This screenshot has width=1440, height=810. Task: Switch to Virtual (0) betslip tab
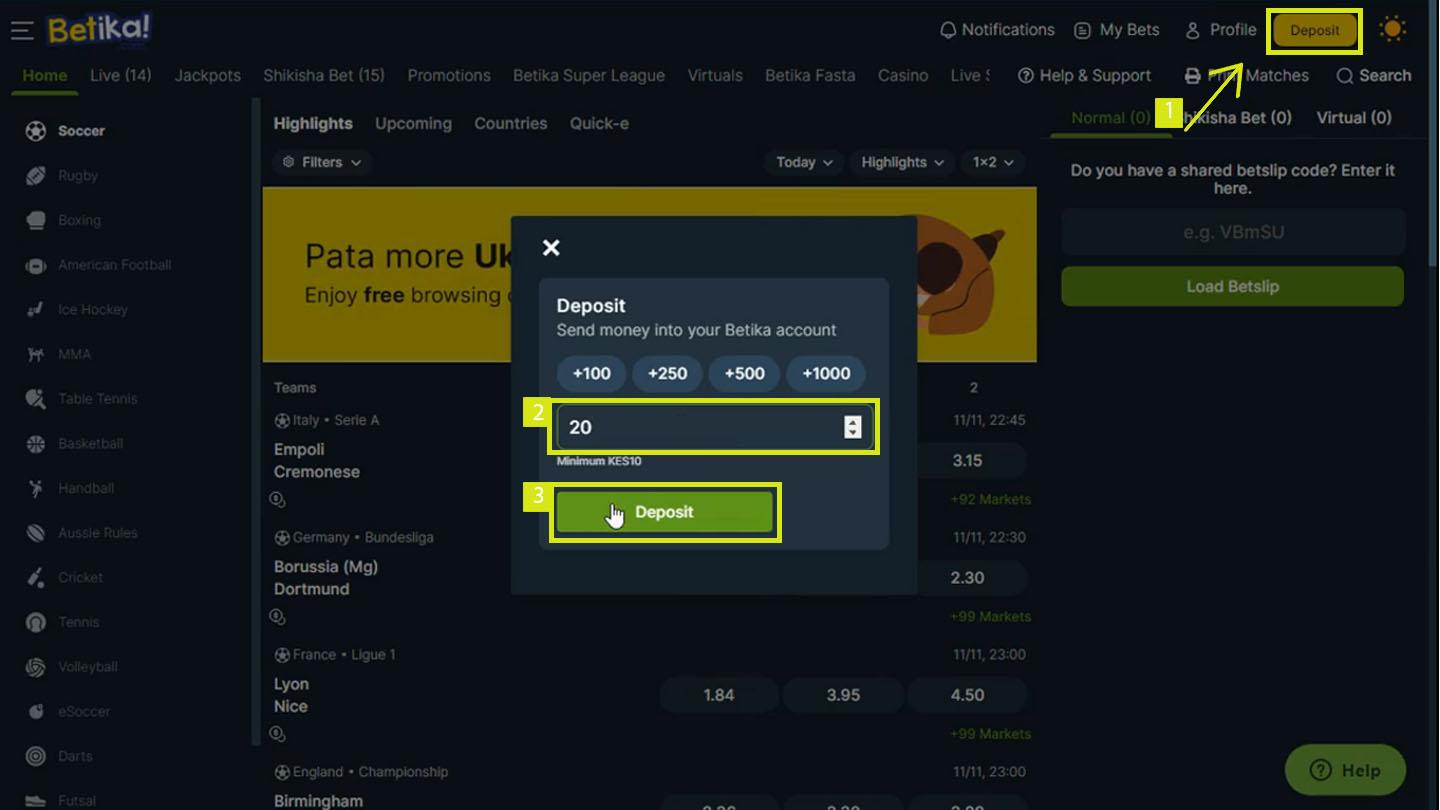point(1354,118)
